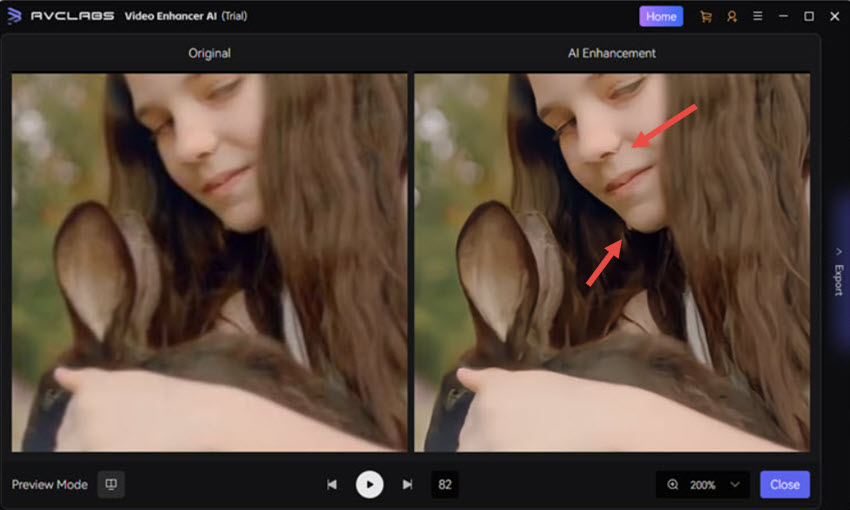This screenshot has width=850, height=510.
Task: Click the user account icon
Action: [x=732, y=17]
